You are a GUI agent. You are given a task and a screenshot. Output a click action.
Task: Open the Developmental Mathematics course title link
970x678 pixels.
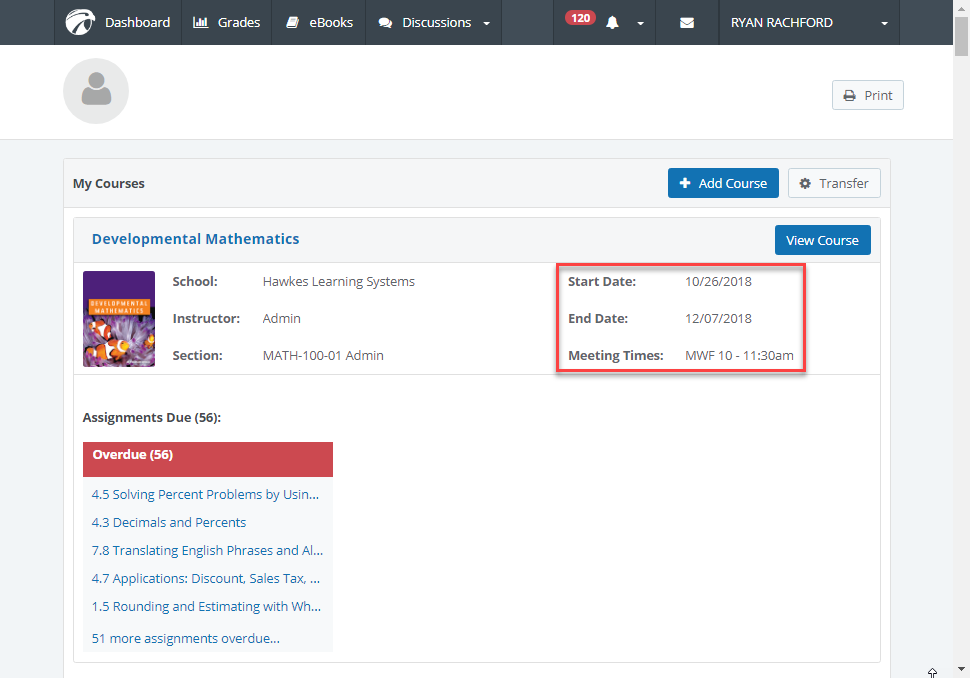(195, 239)
